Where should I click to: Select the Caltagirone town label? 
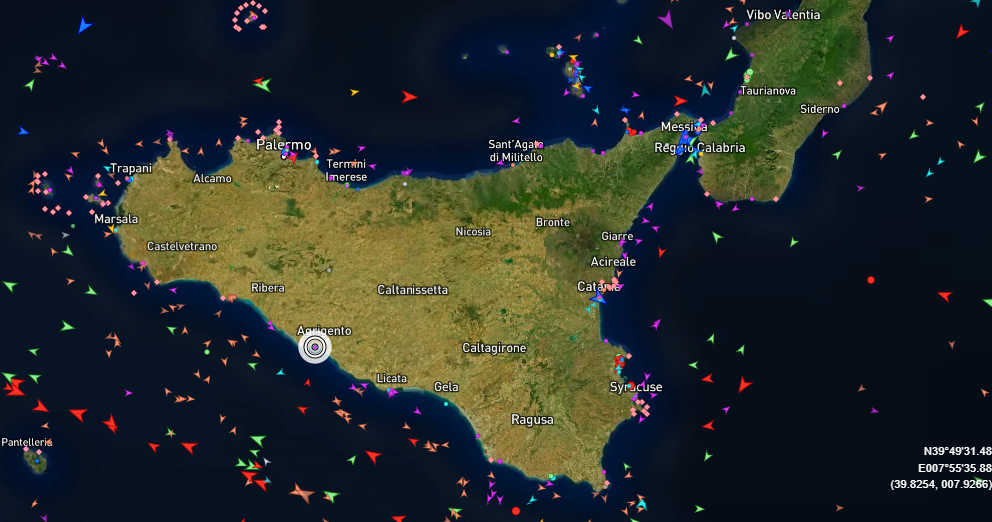494,348
